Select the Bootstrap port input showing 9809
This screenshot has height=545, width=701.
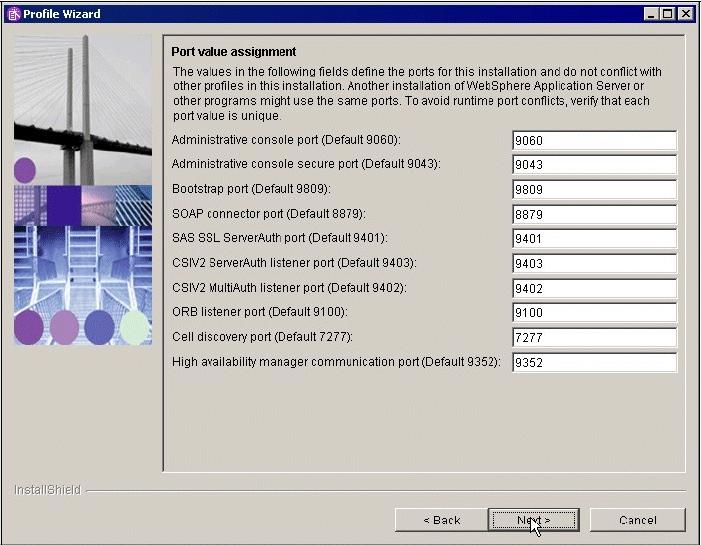tap(594, 190)
